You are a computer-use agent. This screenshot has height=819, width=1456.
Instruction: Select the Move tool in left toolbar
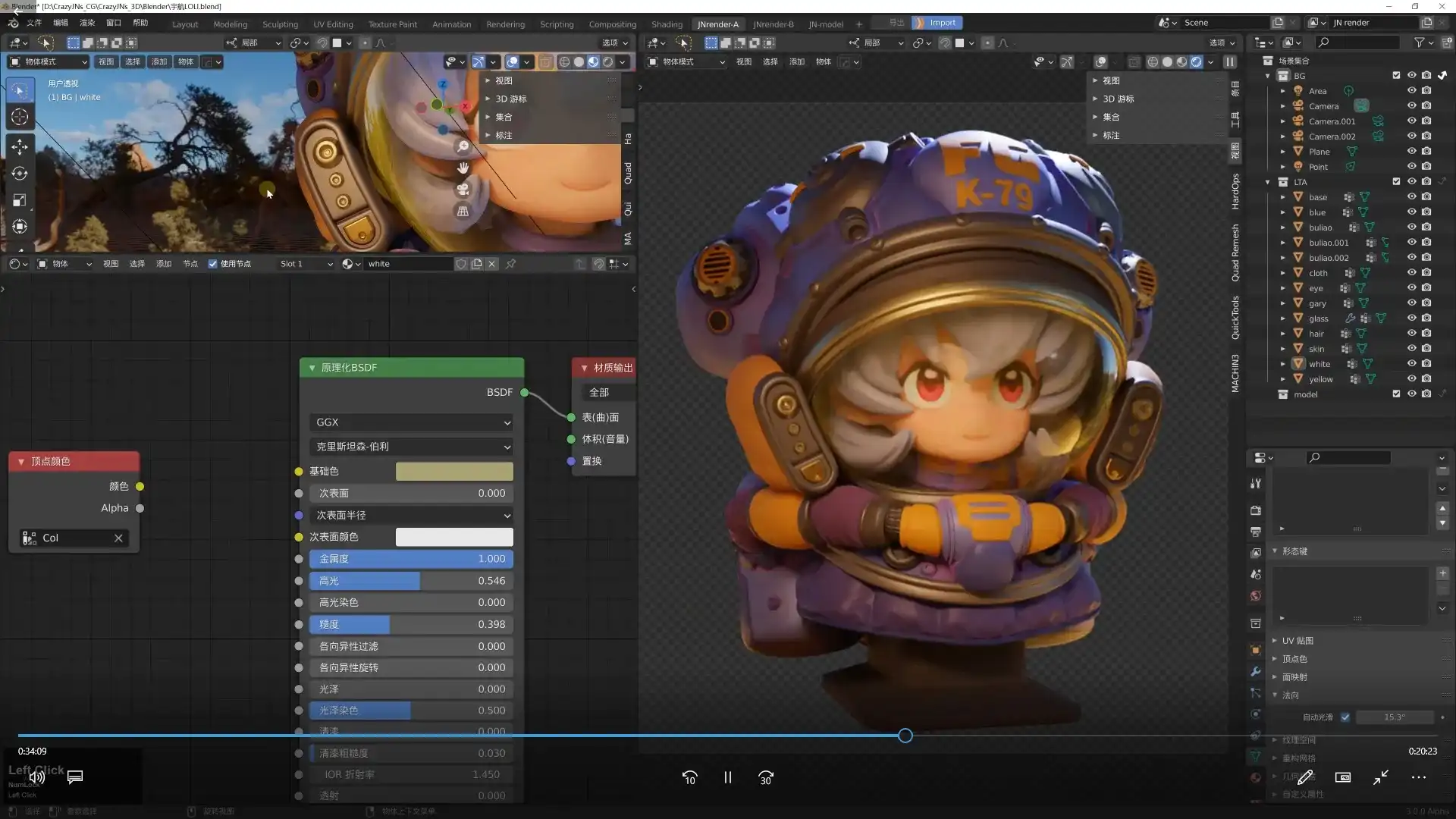click(x=20, y=146)
